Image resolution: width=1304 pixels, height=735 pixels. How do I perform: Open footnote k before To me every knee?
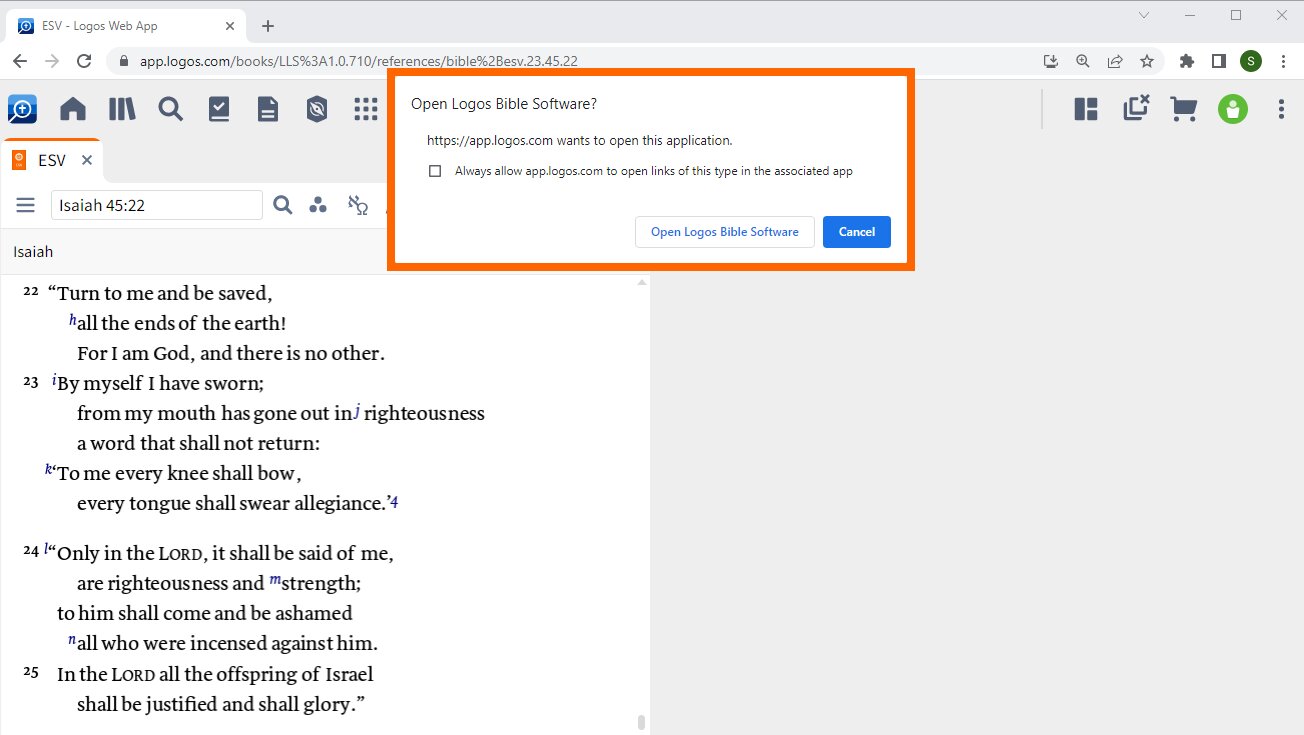48,468
